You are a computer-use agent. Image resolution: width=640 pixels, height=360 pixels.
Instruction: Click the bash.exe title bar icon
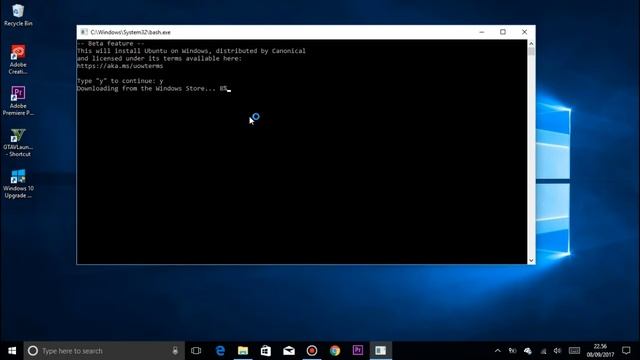click(84, 32)
